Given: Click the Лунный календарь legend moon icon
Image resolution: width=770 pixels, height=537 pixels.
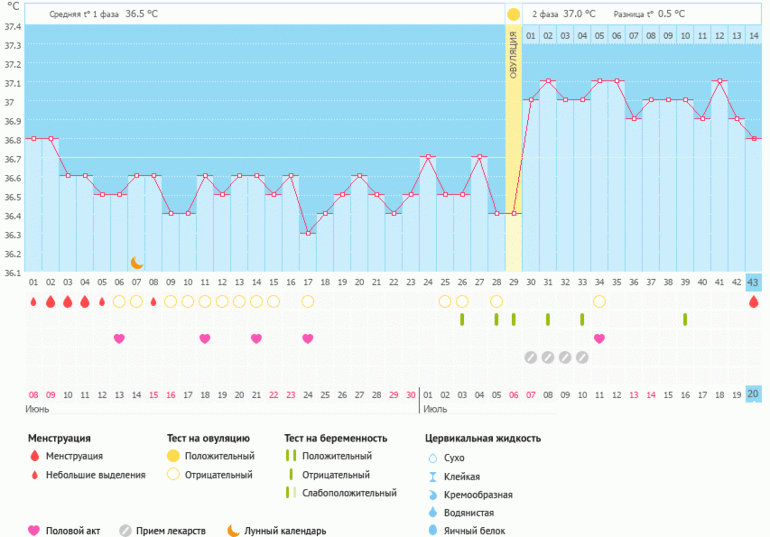Looking at the screenshot, I should point(232,530).
